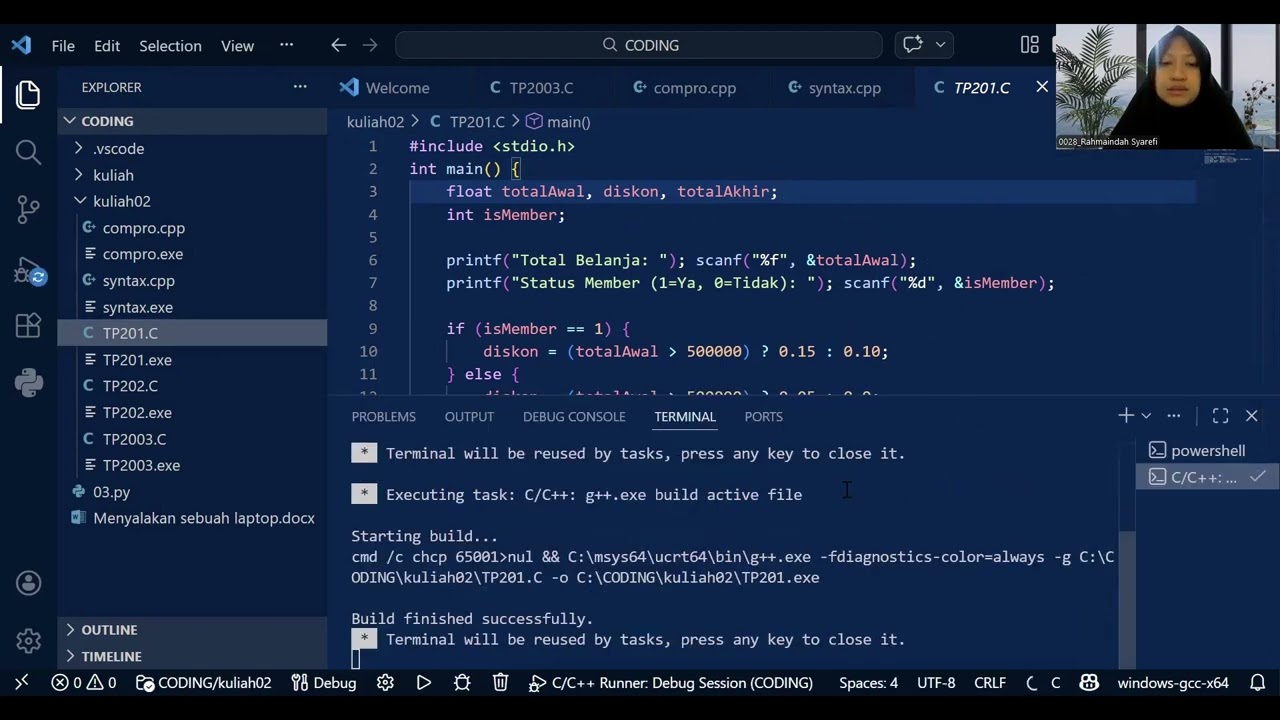Click the Copilot status icon
The width and height of the screenshot is (1280, 720).
click(1089, 683)
